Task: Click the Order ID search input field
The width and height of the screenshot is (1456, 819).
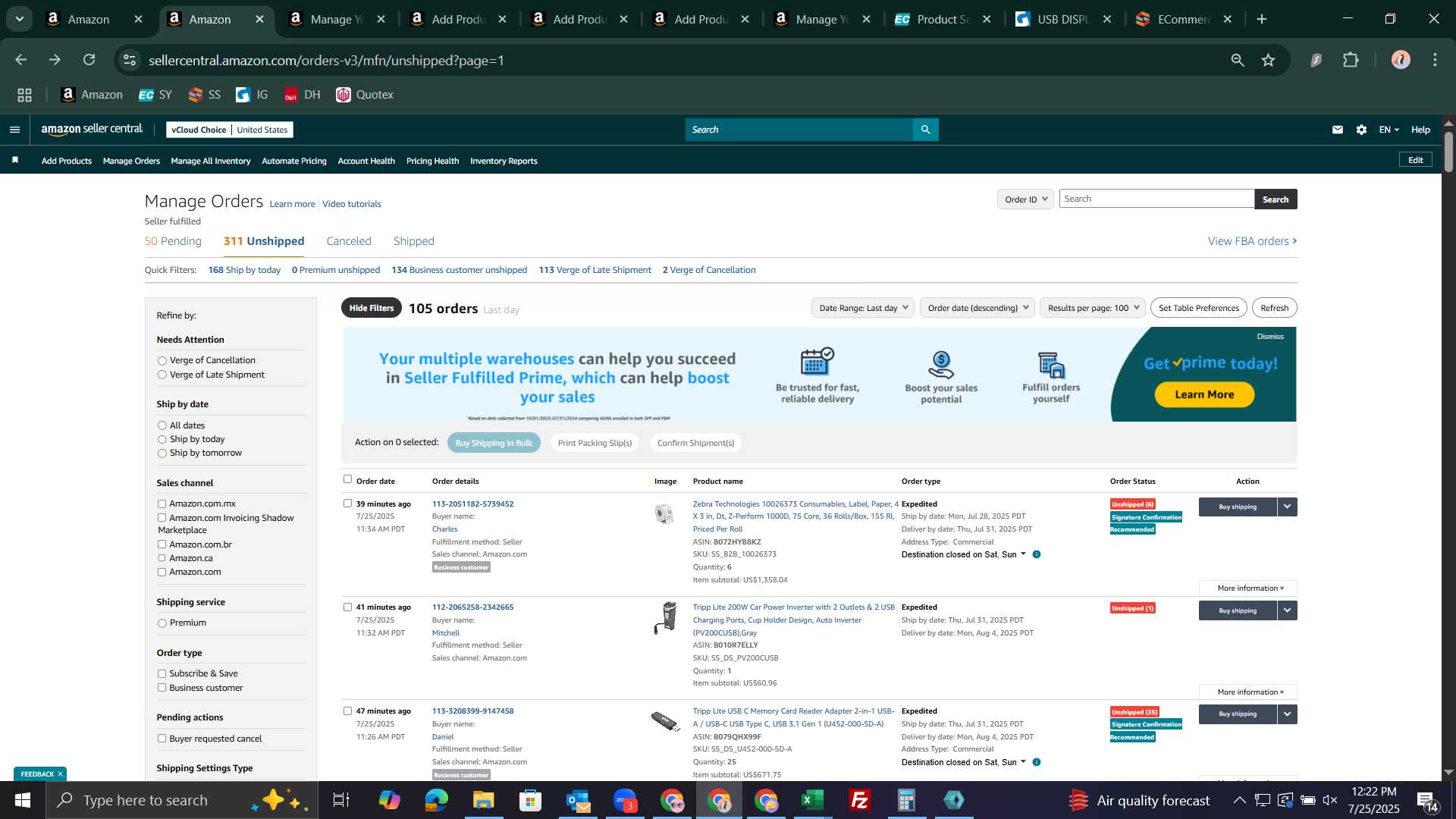Action: [x=1156, y=199]
